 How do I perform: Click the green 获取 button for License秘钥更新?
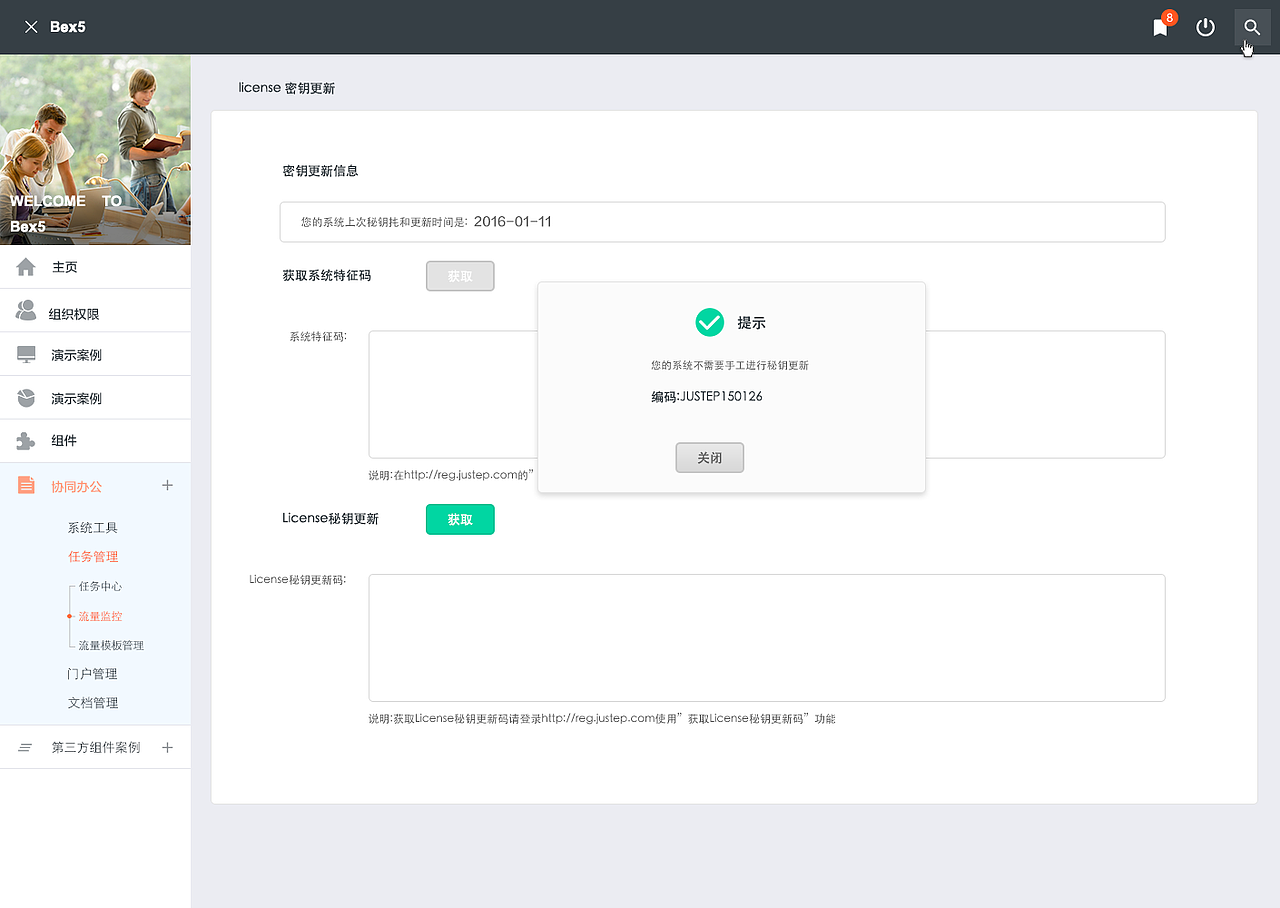tap(460, 520)
